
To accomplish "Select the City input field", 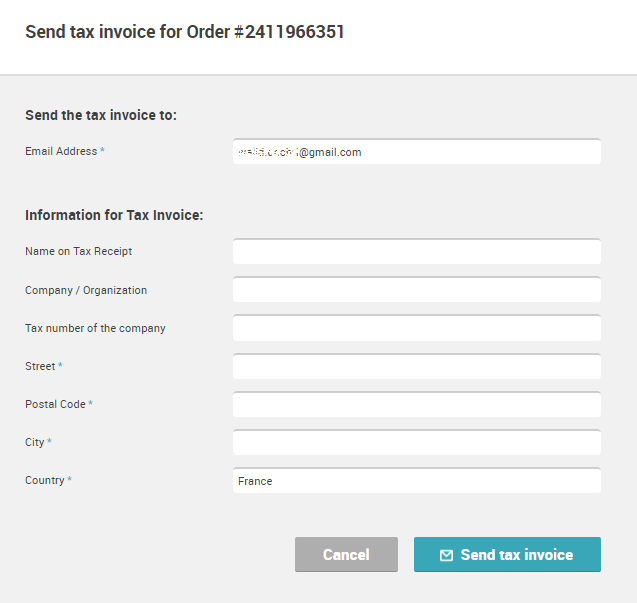I will 416,442.
